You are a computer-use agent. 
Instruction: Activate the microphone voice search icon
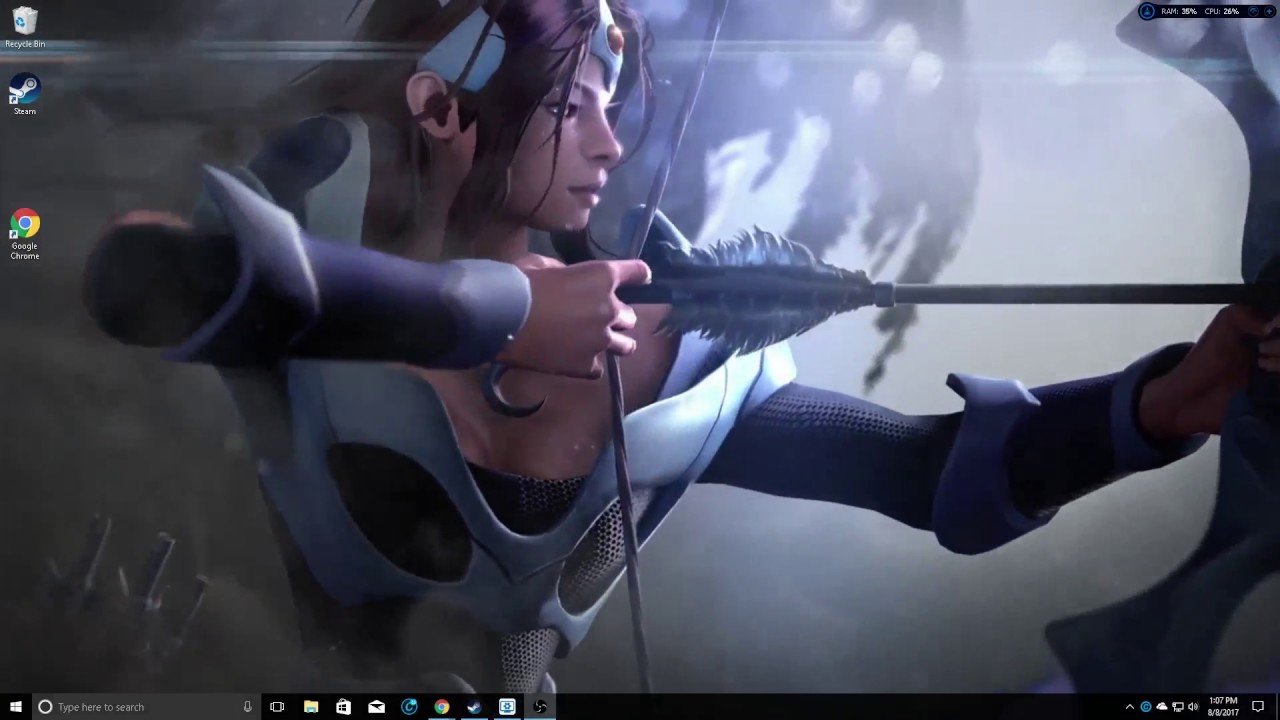247,707
